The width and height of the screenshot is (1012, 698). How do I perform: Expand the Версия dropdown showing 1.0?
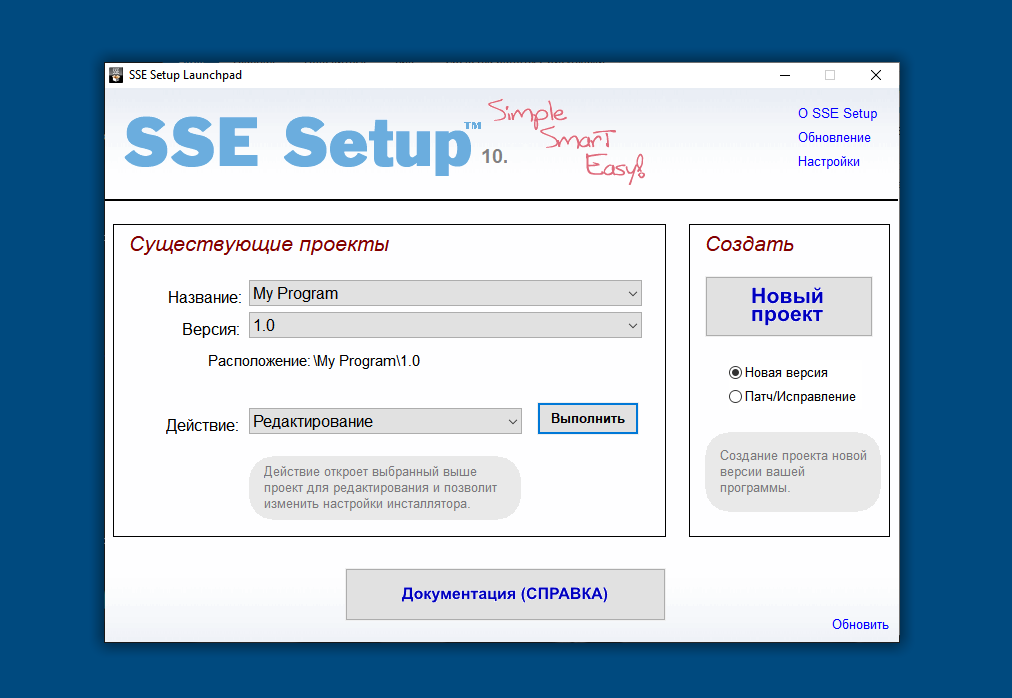click(x=445, y=325)
